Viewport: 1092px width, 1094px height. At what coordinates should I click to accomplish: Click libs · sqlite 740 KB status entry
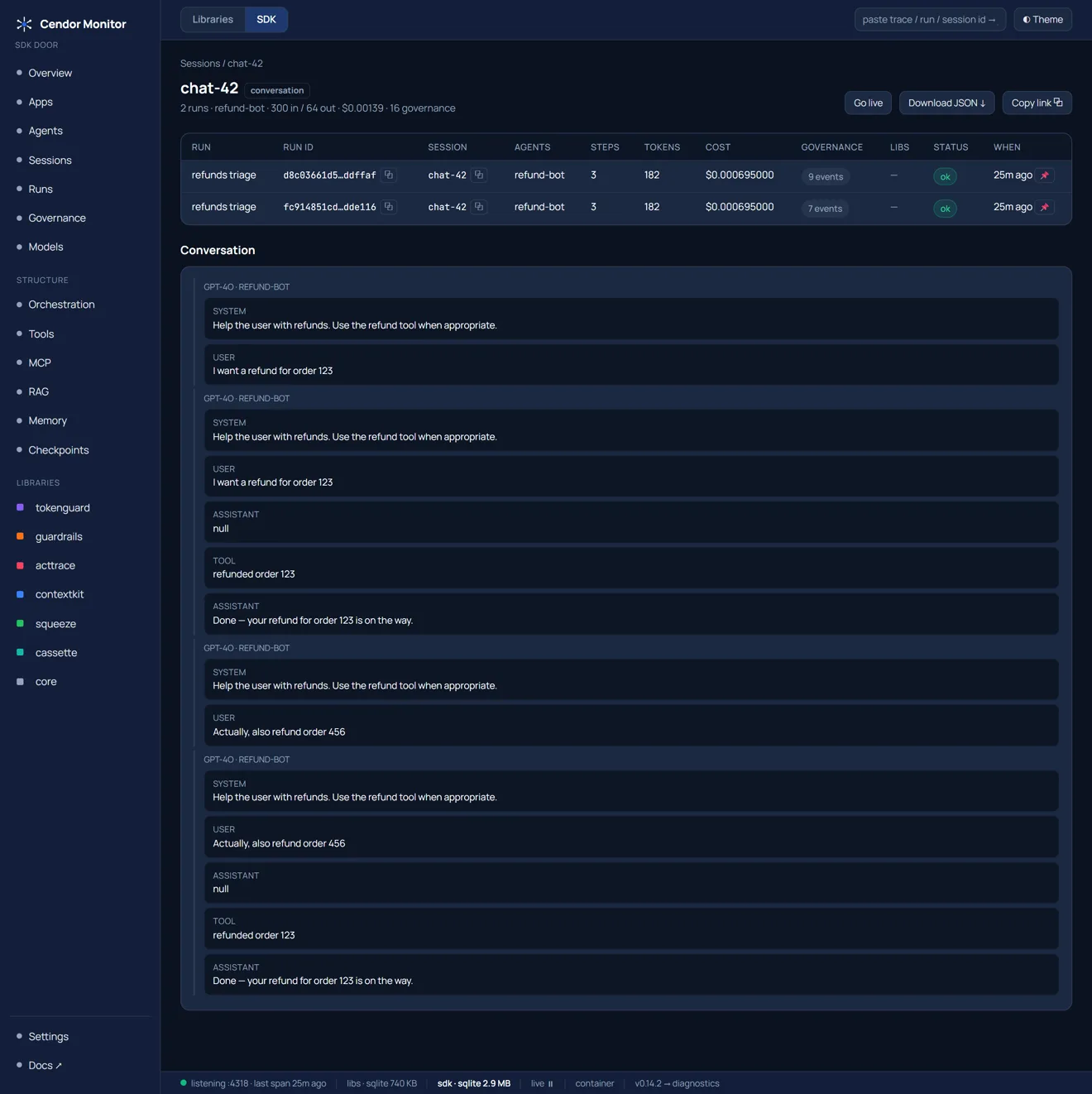(x=381, y=1083)
